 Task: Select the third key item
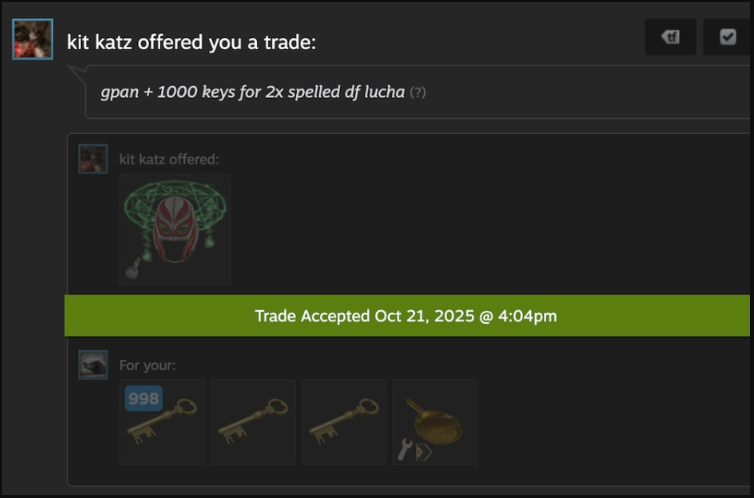pyautogui.click(x=344, y=423)
